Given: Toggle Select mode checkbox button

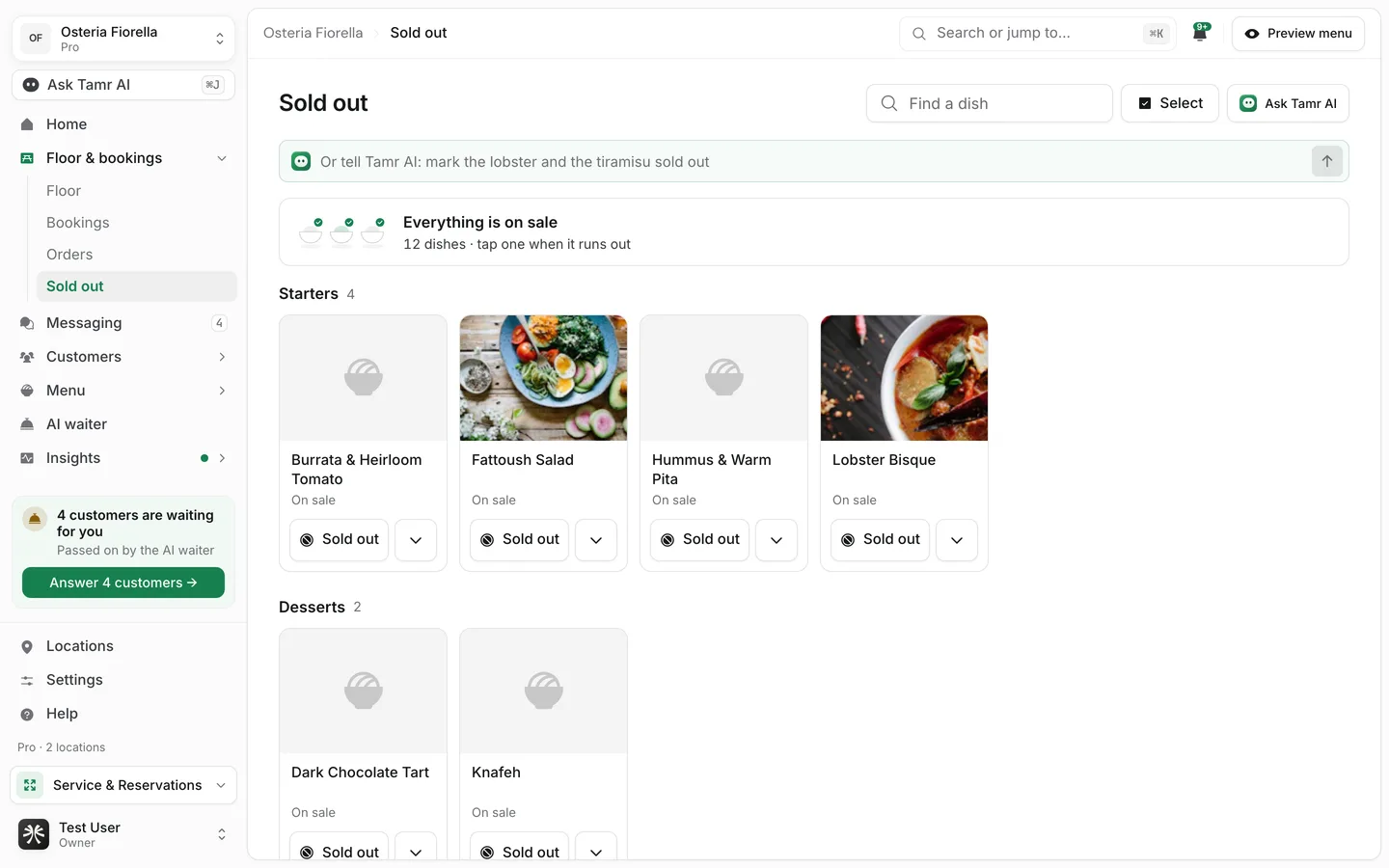Looking at the screenshot, I should [1170, 103].
